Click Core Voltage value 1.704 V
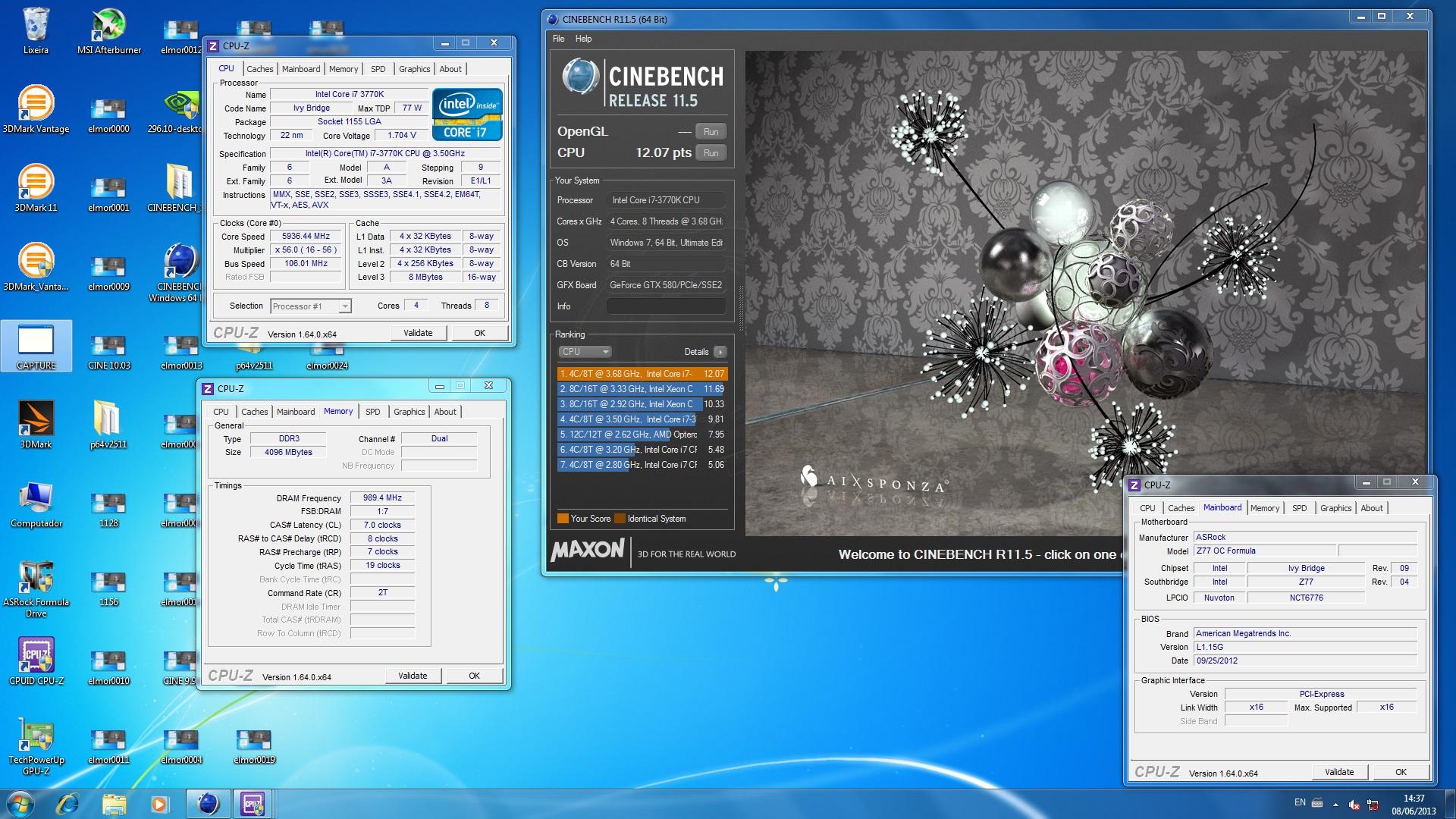1456x819 pixels. click(402, 136)
